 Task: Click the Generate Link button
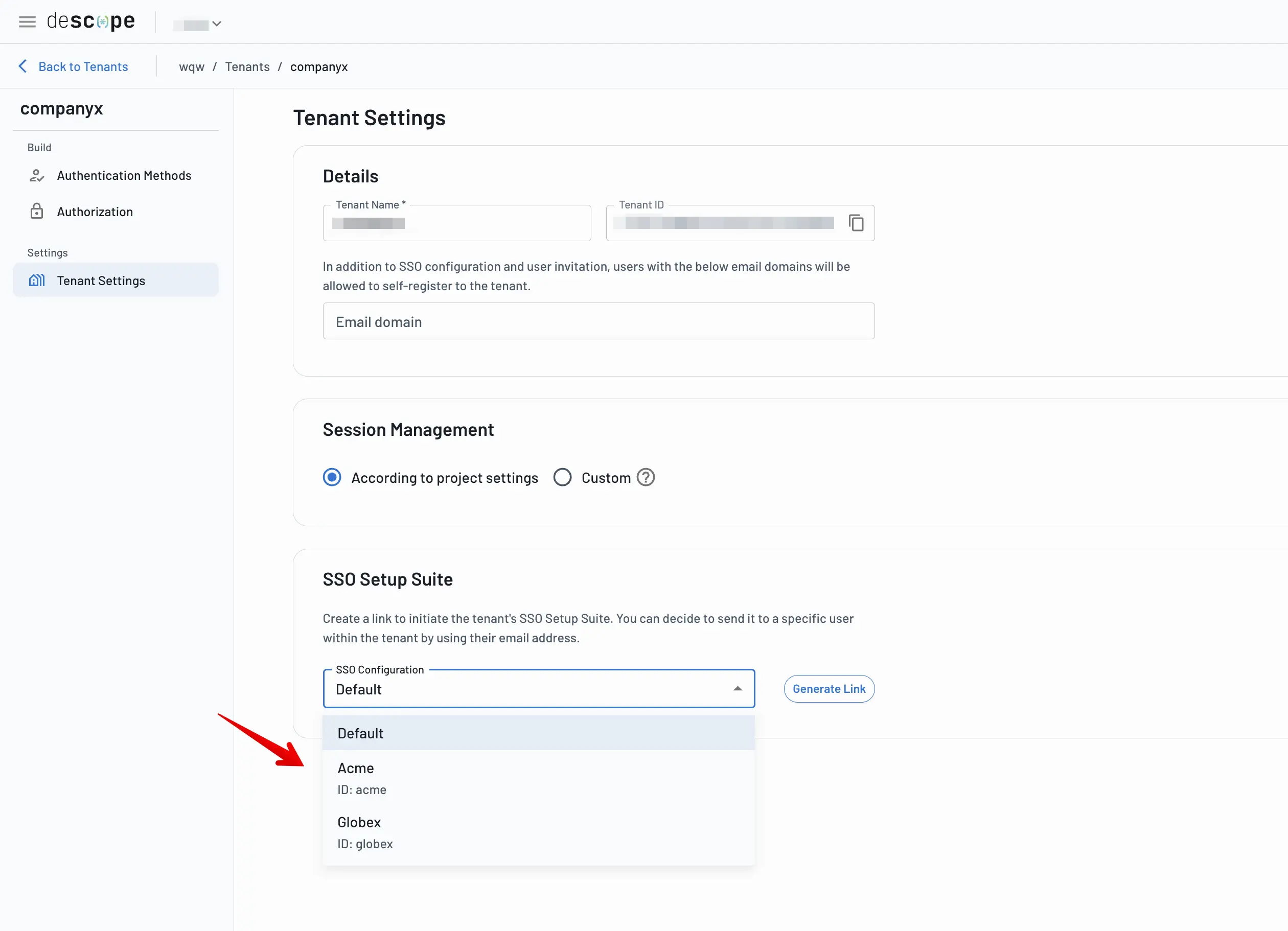coord(829,689)
